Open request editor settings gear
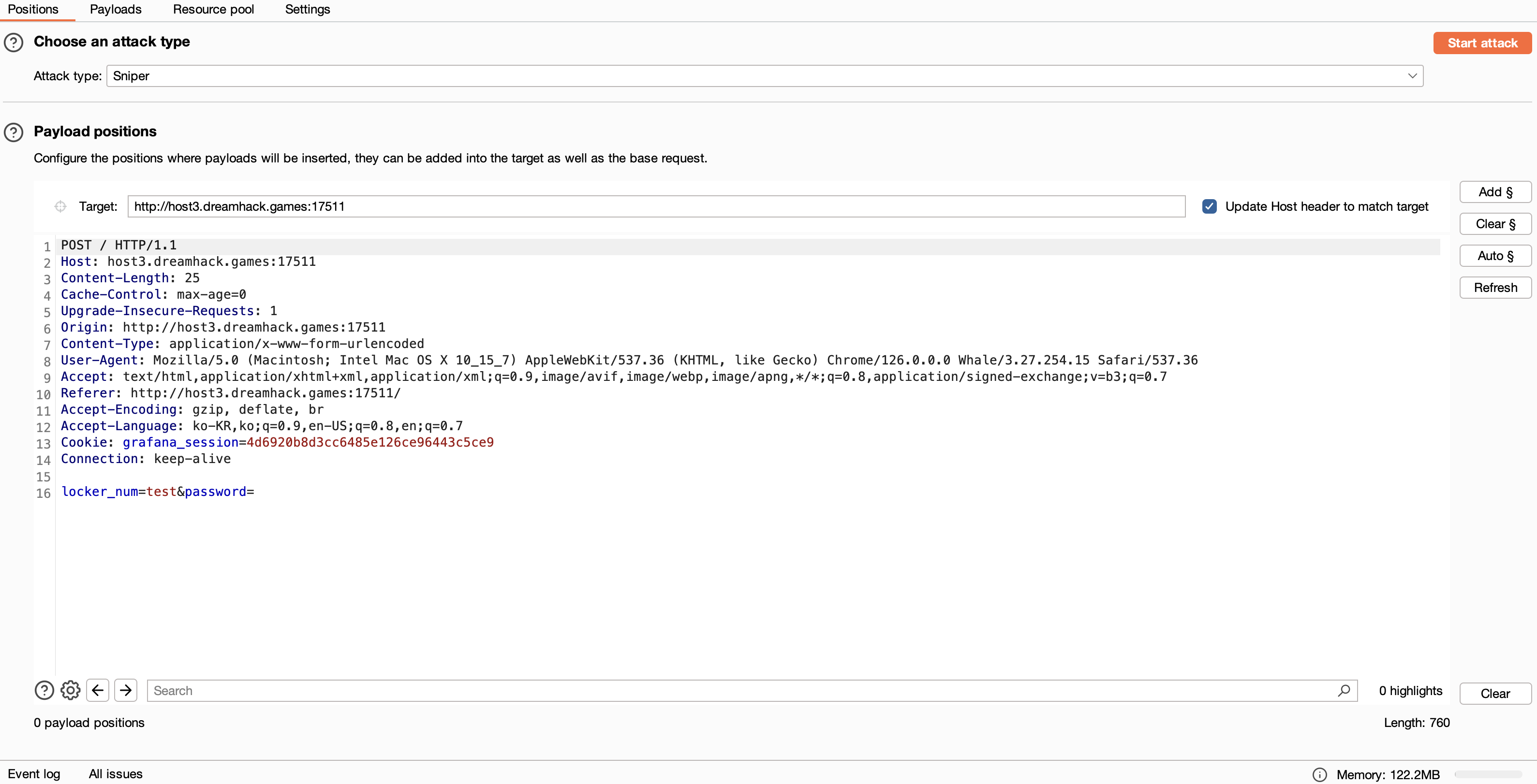 71,690
